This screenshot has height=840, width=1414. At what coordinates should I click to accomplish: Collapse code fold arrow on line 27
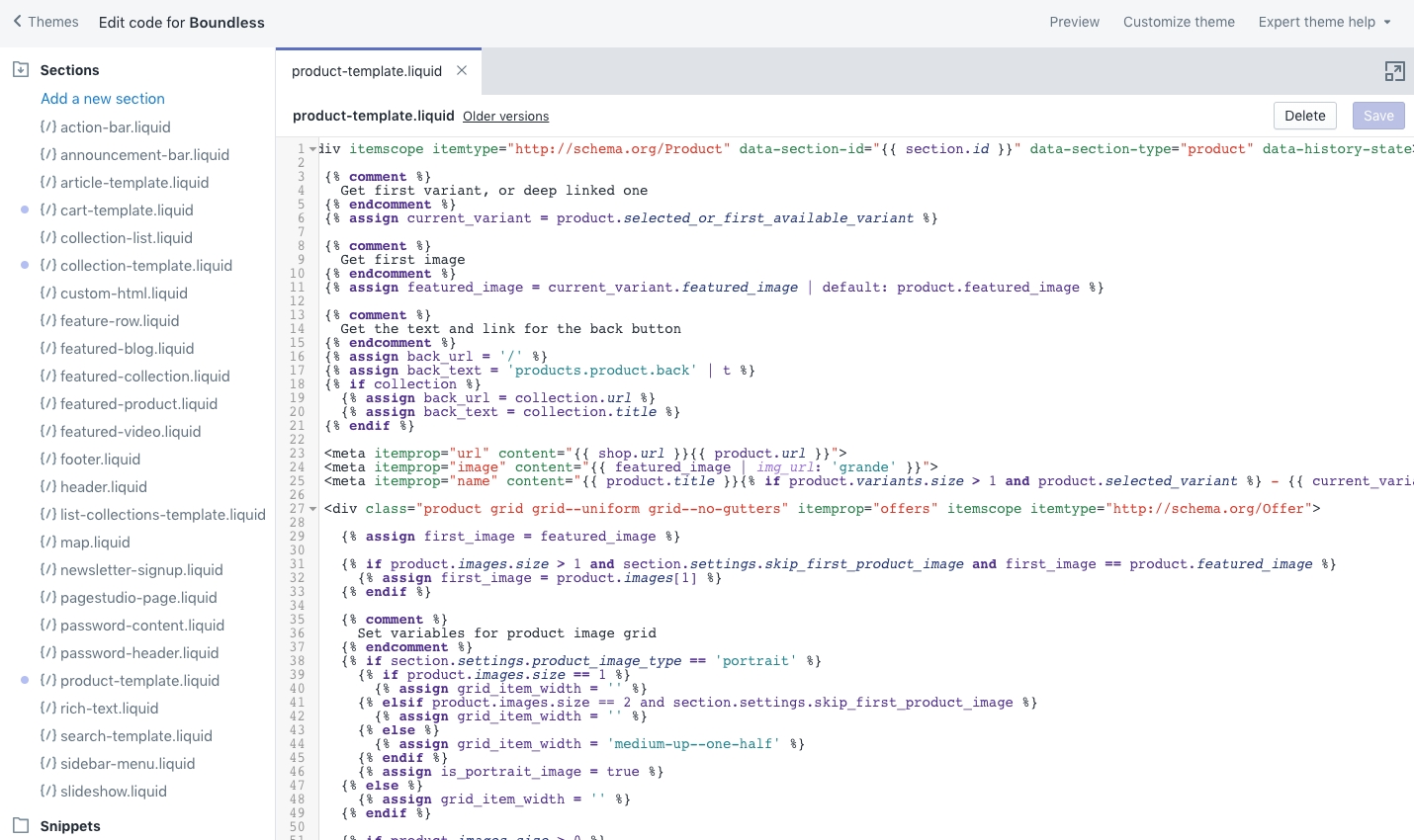tap(313, 509)
